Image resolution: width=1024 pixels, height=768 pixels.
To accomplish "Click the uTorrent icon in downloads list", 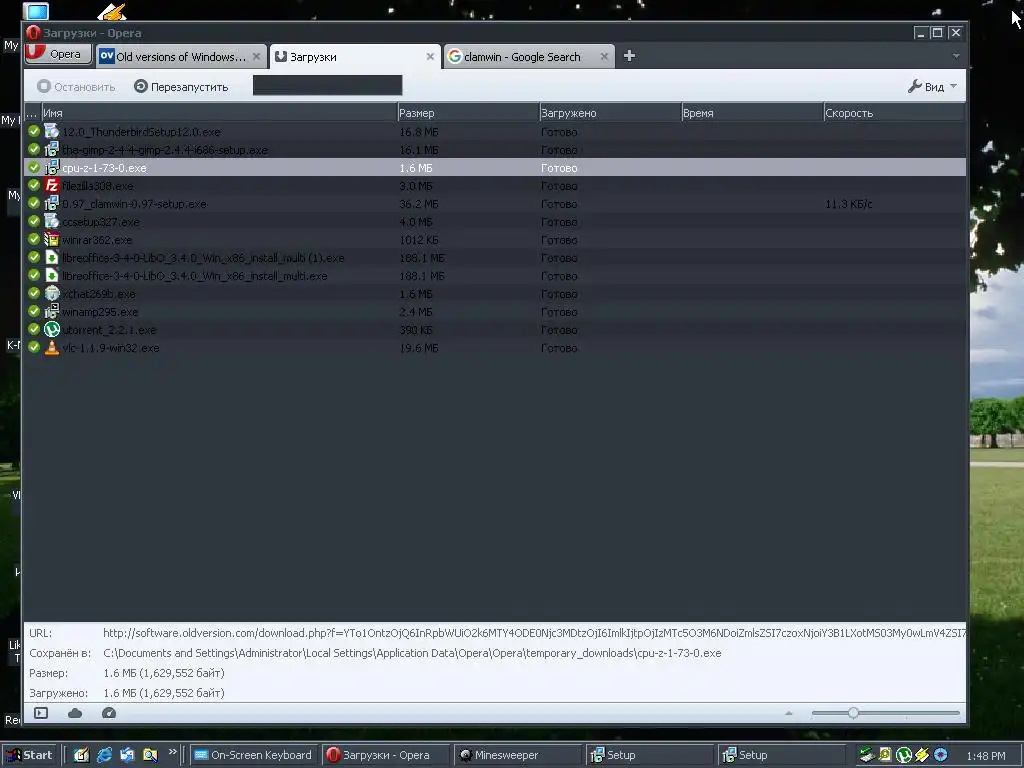I will pos(52,329).
